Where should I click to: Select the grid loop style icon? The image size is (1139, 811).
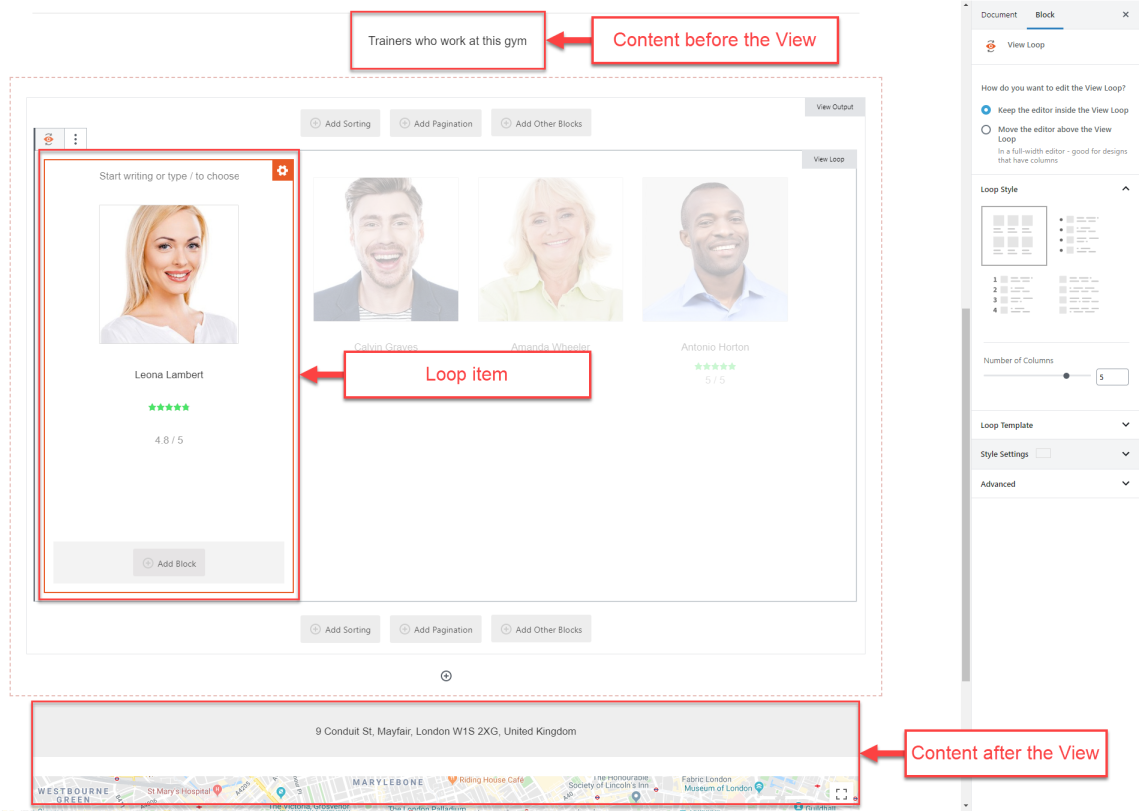[1013, 235]
